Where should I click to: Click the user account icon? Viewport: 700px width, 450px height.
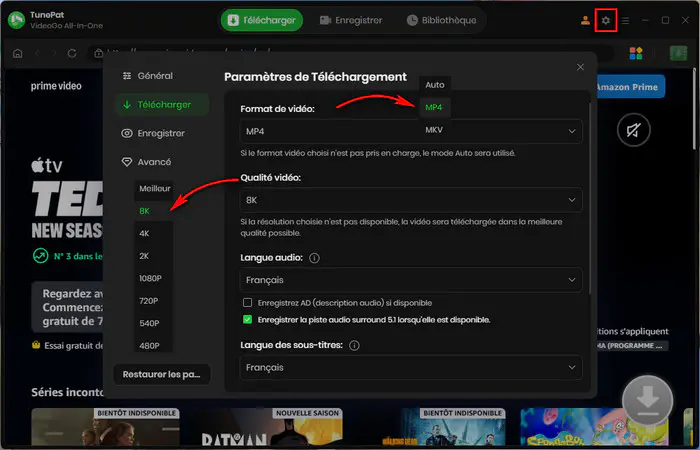[x=585, y=21]
